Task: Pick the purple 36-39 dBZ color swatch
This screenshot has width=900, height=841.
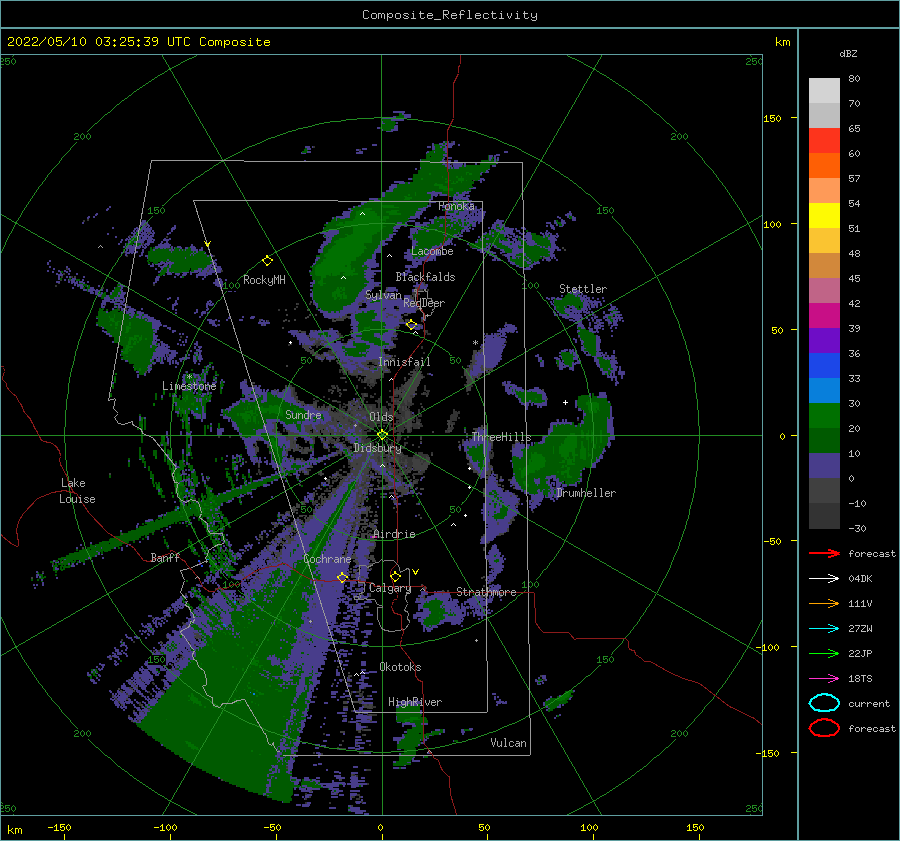Action: pyautogui.click(x=824, y=340)
